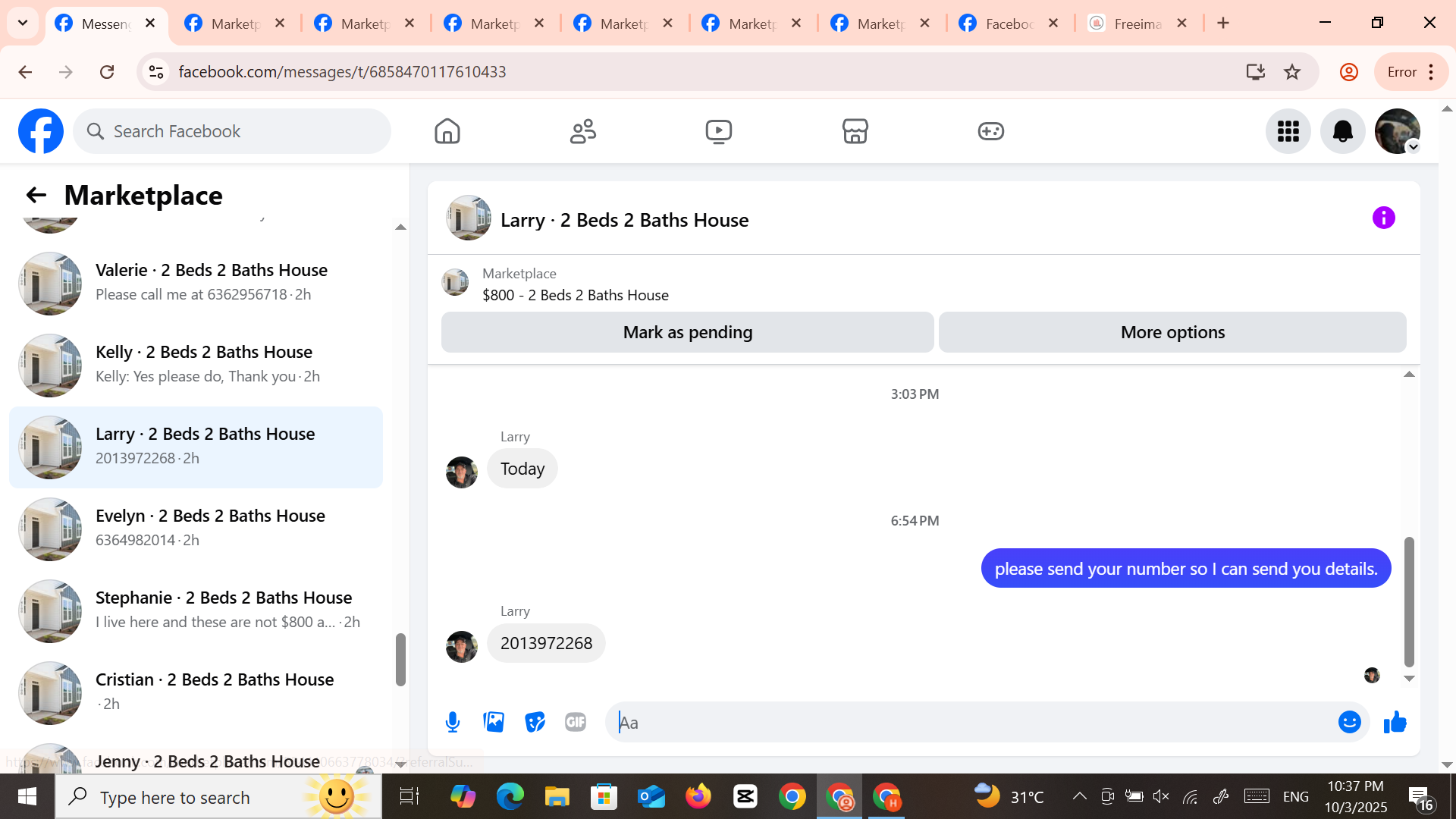Click the 2013972268 message bubble
Screen dimensions: 1456x819
[x=546, y=643]
